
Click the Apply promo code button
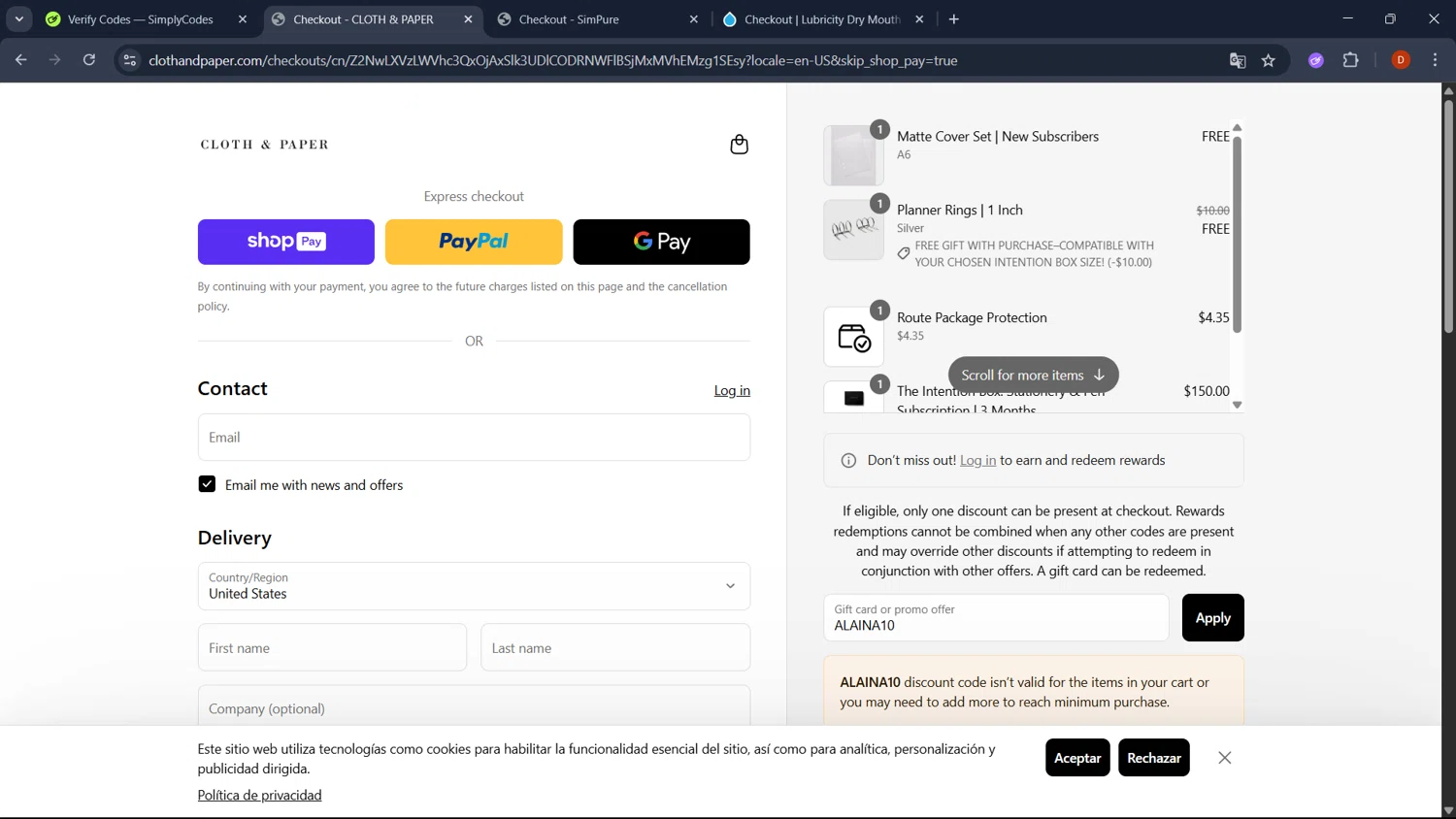[x=1212, y=618]
